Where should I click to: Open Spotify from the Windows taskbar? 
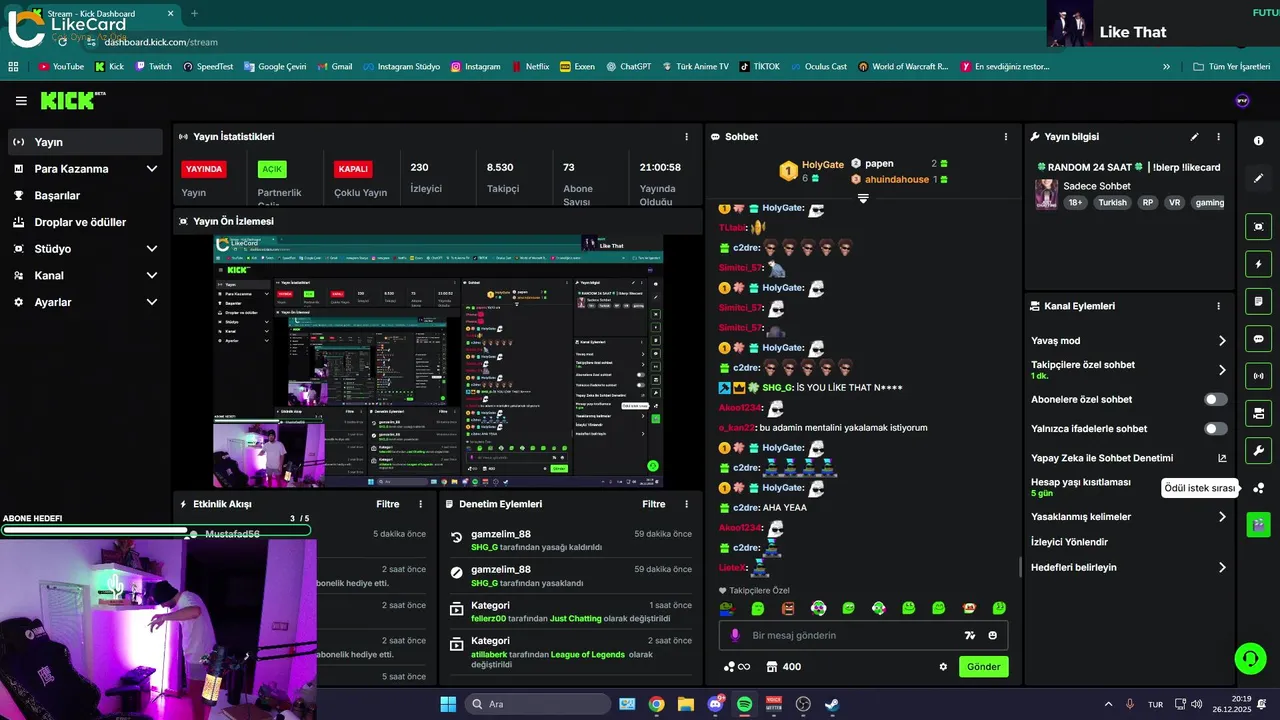[x=744, y=704]
